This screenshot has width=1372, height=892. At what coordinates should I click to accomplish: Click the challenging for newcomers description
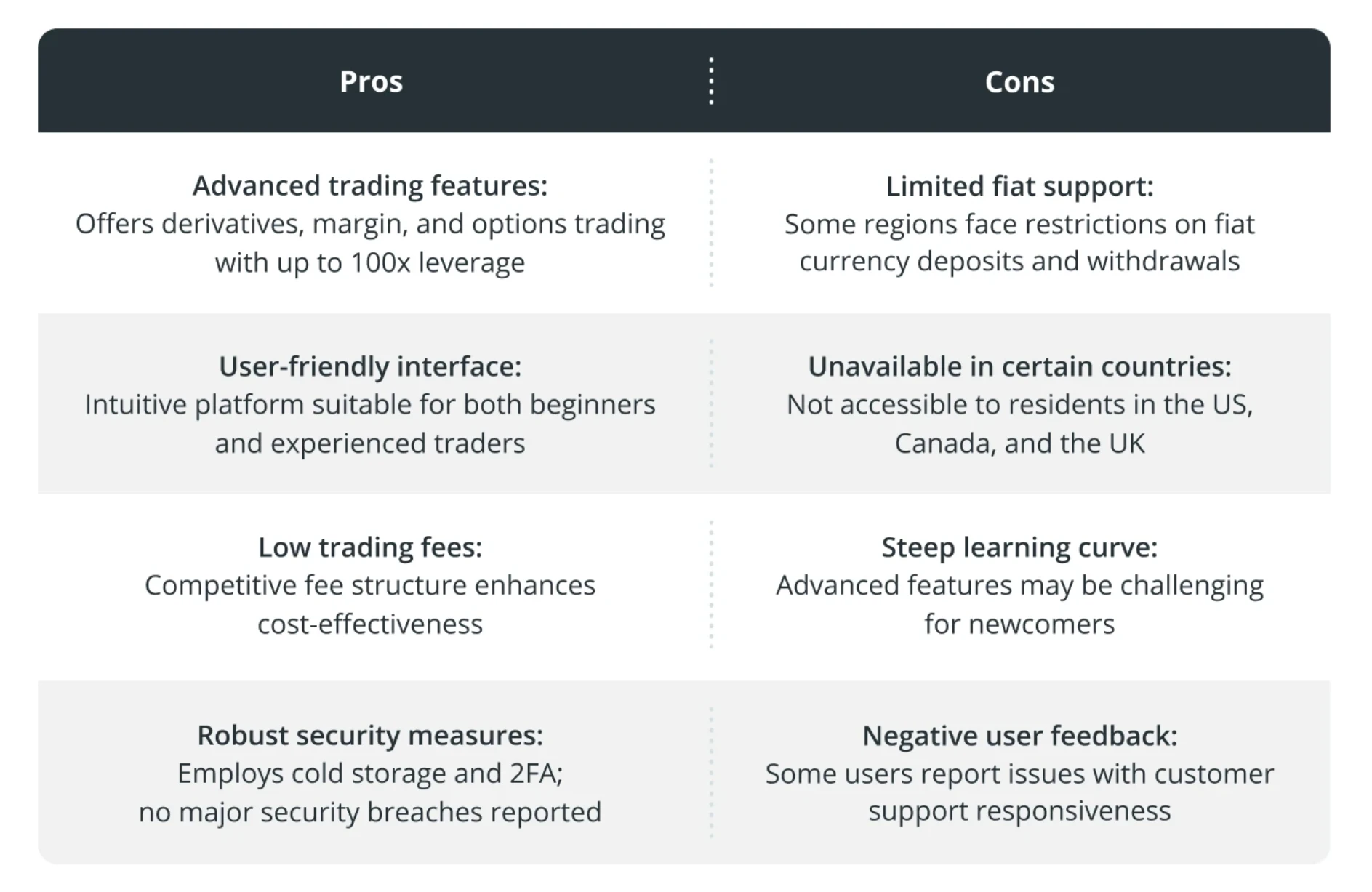click(x=1019, y=604)
